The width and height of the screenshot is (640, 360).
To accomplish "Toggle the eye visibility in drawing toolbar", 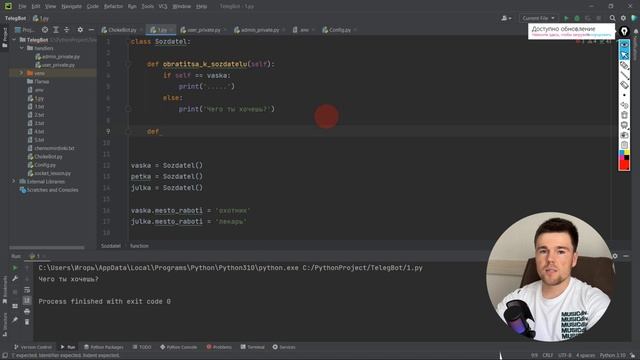I will click(624, 44).
